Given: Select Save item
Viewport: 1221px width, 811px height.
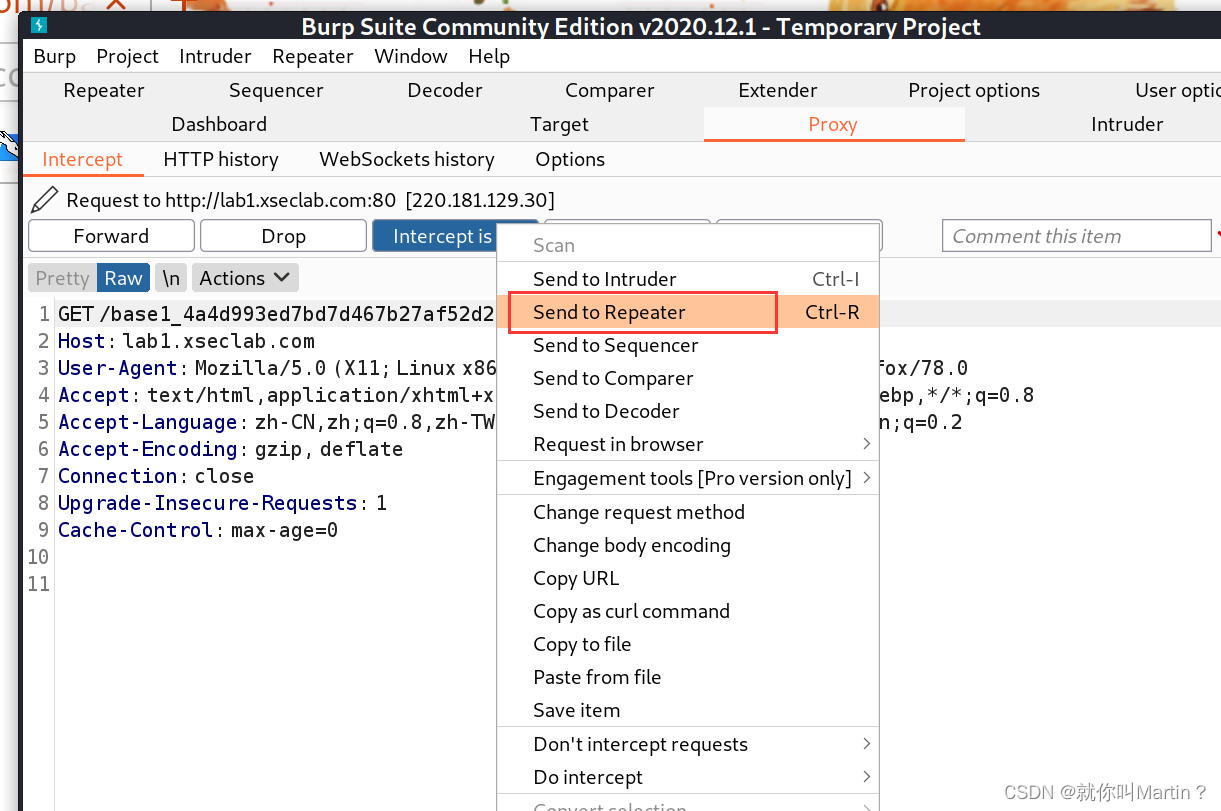Looking at the screenshot, I should coord(688,710).
